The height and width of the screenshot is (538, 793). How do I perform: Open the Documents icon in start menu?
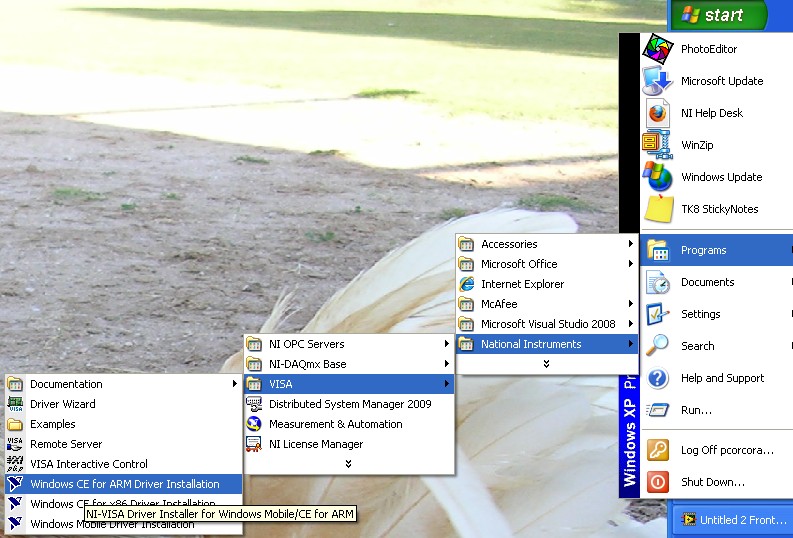pyautogui.click(x=657, y=282)
